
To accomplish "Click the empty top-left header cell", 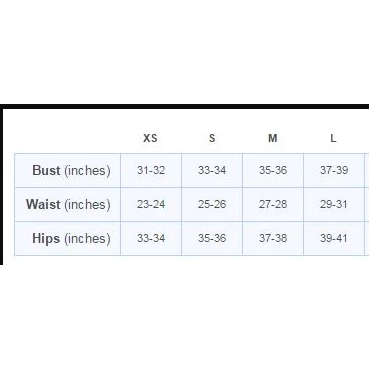I will [67, 138].
